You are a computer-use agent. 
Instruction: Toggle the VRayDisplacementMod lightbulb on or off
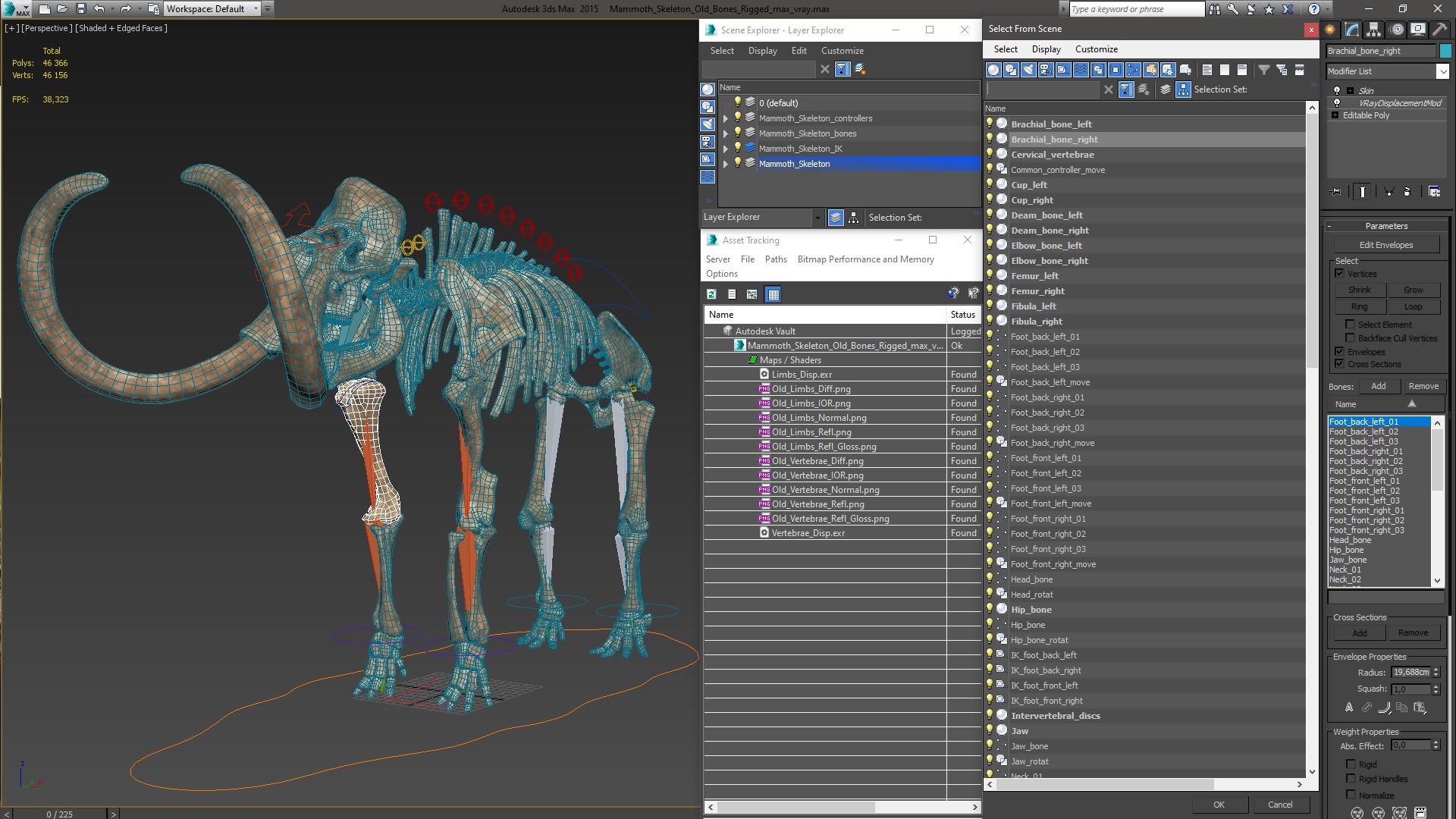point(1337,103)
